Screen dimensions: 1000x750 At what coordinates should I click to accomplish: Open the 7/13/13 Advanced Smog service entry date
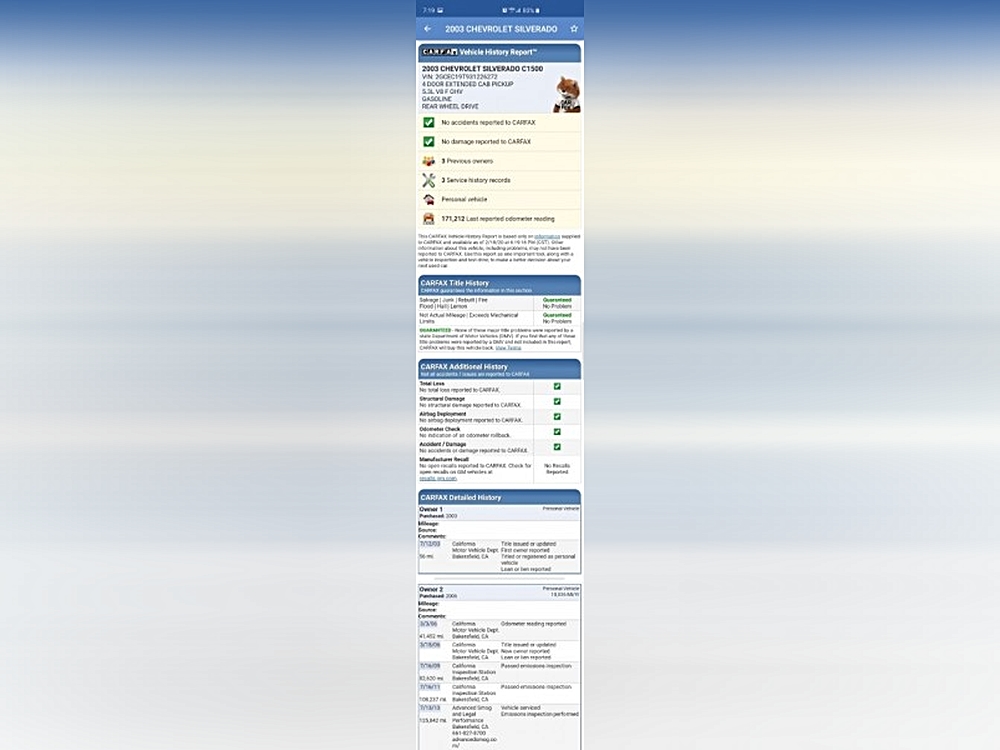(430, 708)
